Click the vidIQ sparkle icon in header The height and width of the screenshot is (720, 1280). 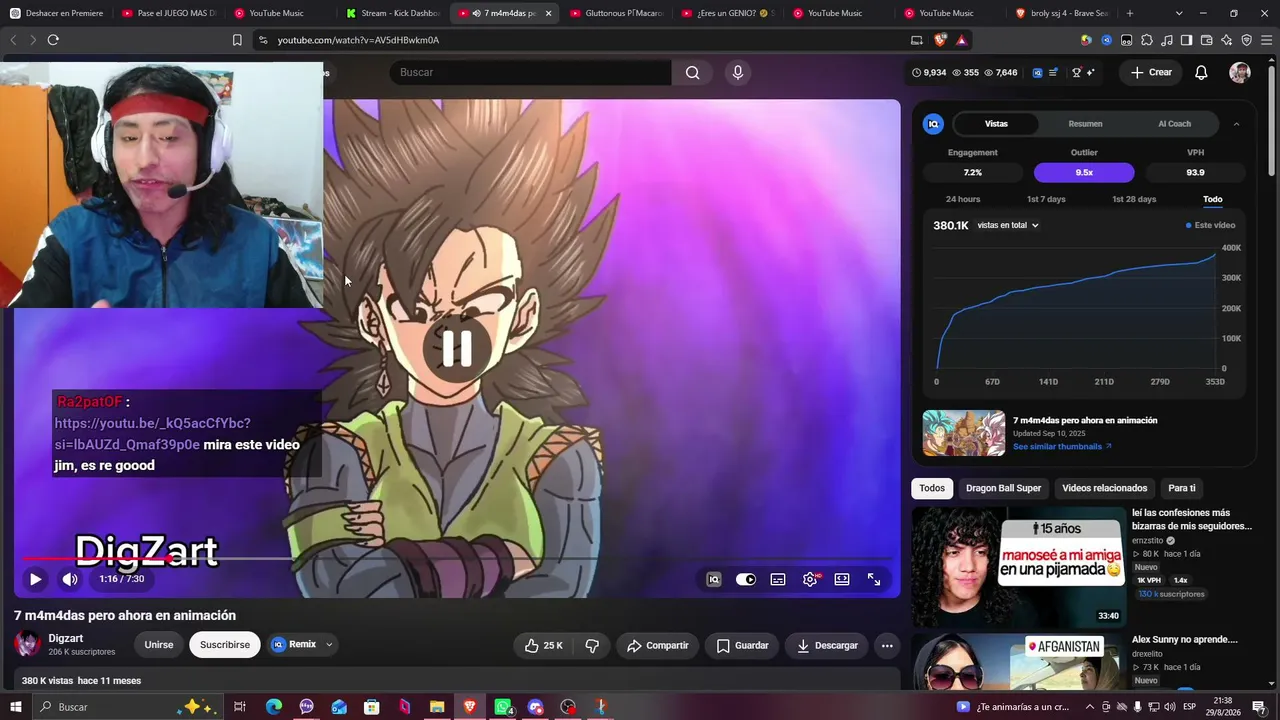pyautogui.click(x=1090, y=72)
